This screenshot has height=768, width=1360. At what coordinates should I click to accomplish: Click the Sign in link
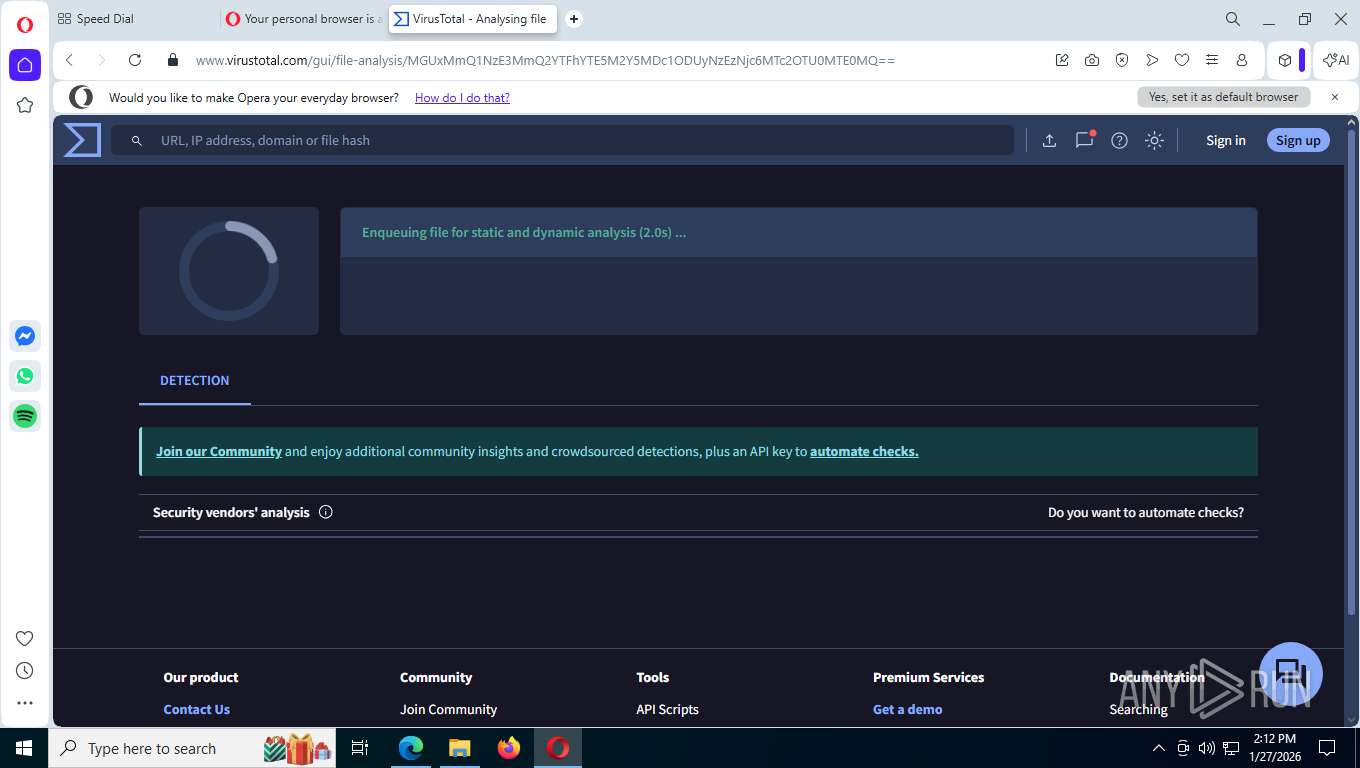point(1225,141)
